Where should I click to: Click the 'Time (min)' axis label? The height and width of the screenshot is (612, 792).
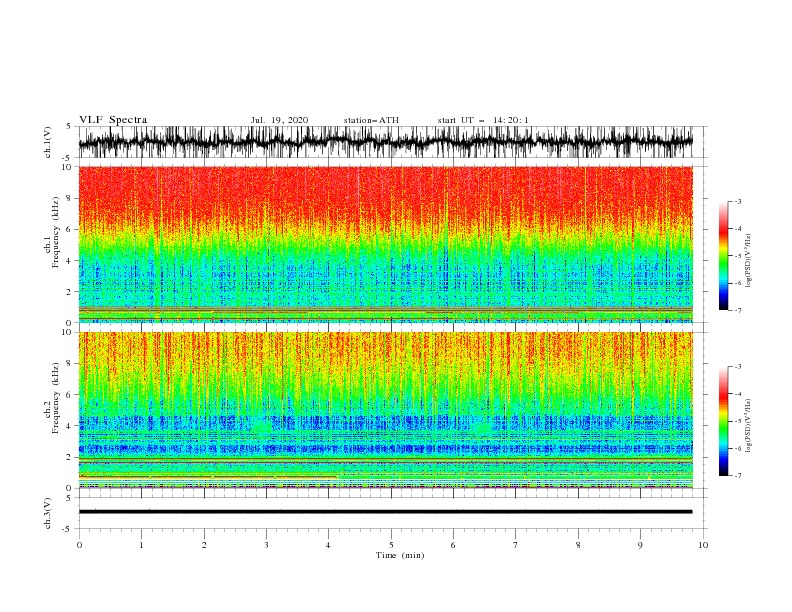(x=400, y=555)
